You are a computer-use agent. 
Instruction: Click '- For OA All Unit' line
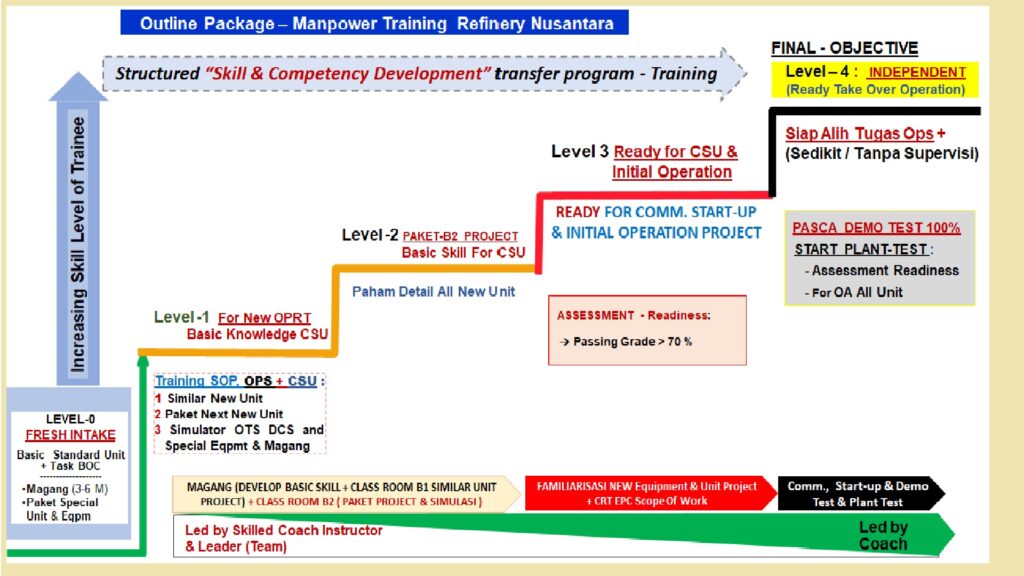[x=854, y=293]
